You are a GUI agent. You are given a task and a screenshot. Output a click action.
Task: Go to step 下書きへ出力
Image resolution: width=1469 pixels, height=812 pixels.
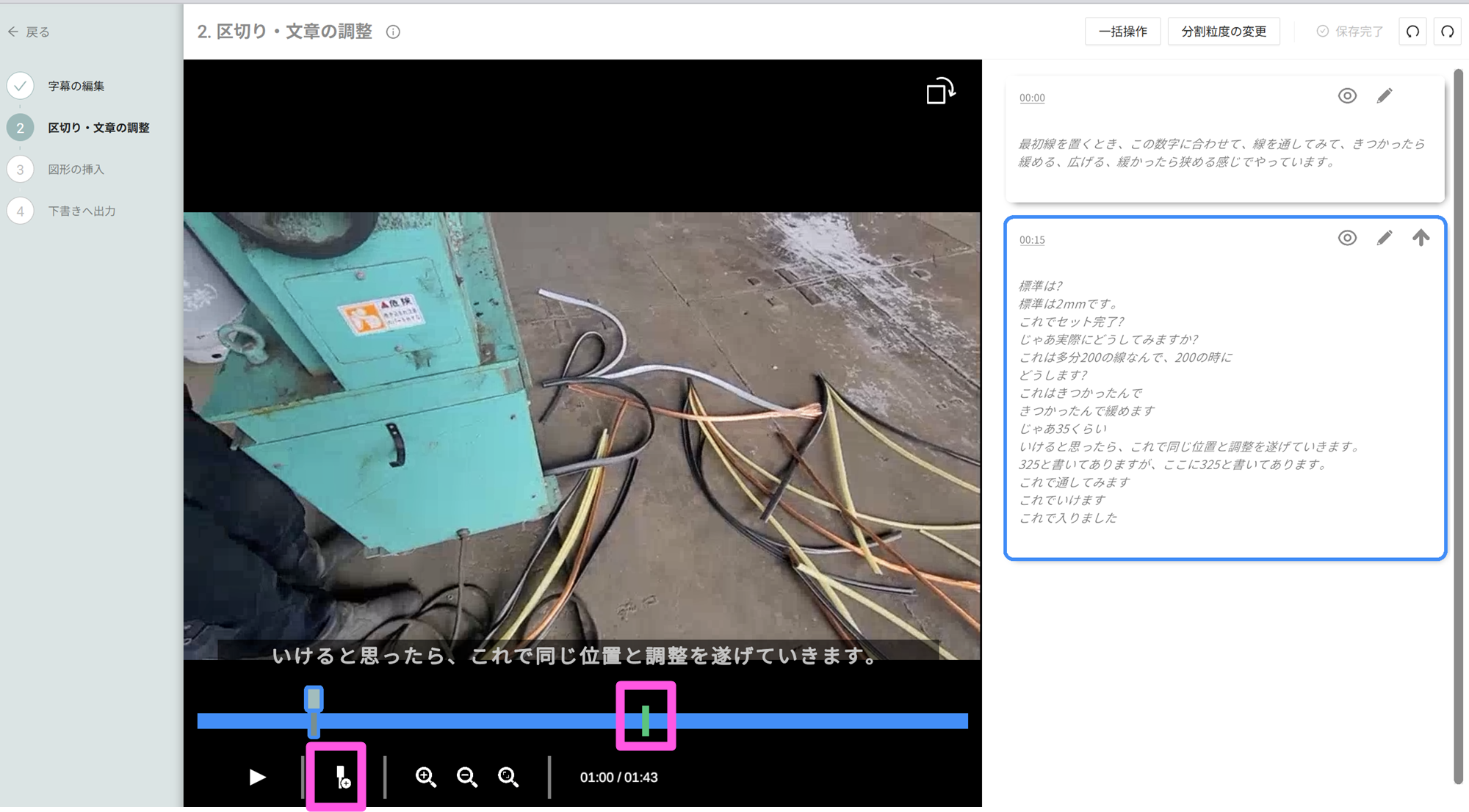click(x=82, y=211)
